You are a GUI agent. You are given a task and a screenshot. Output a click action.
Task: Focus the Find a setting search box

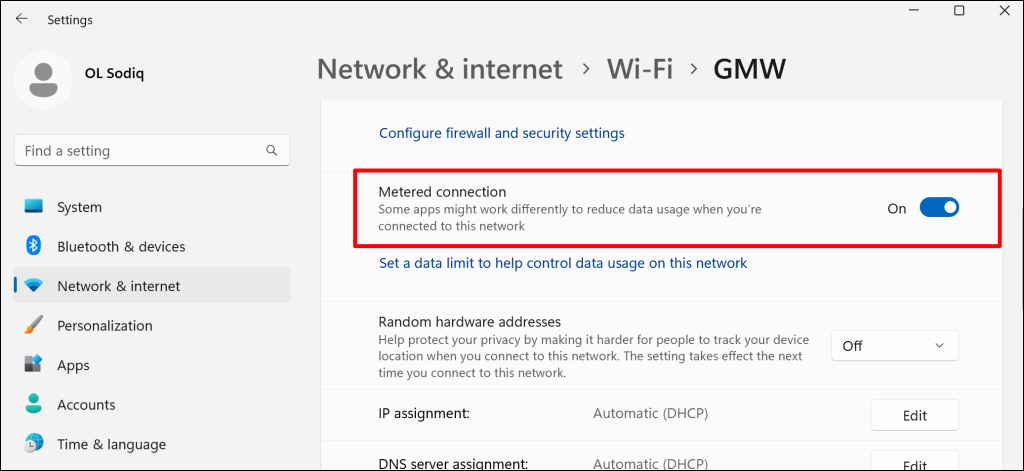pos(140,151)
